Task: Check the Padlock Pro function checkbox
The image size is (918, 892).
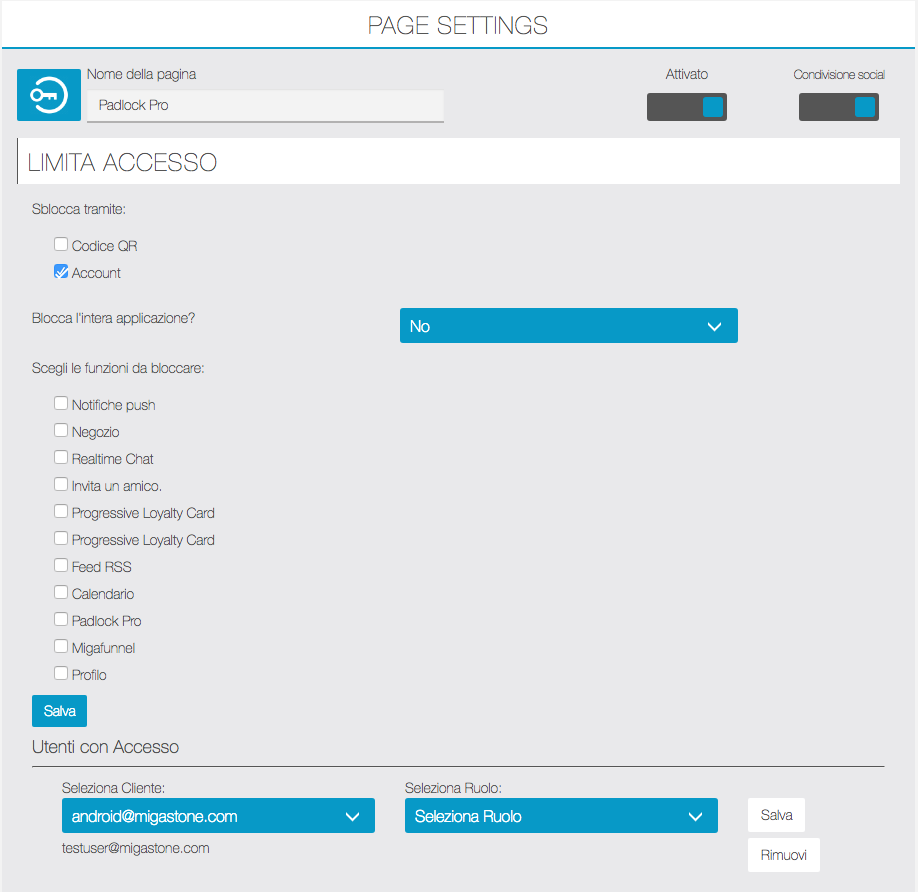Action: pyautogui.click(x=61, y=619)
